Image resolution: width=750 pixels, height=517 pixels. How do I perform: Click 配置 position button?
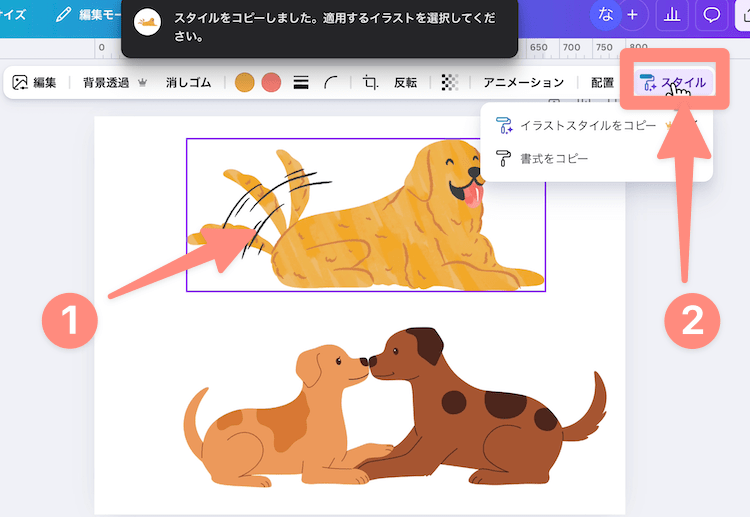coord(602,83)
